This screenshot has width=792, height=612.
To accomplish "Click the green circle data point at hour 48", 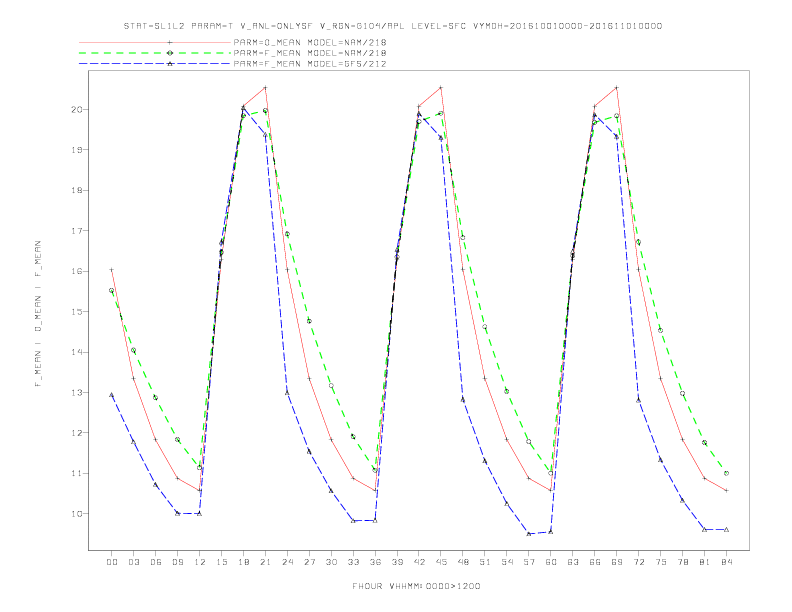I will tap(463, 237).
